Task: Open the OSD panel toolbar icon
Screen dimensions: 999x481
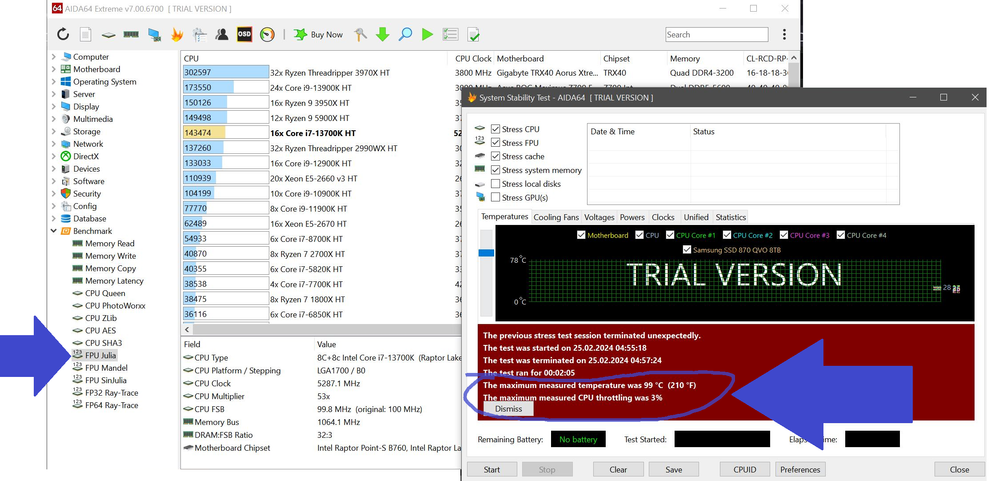Action: click(x=244, y=34)
